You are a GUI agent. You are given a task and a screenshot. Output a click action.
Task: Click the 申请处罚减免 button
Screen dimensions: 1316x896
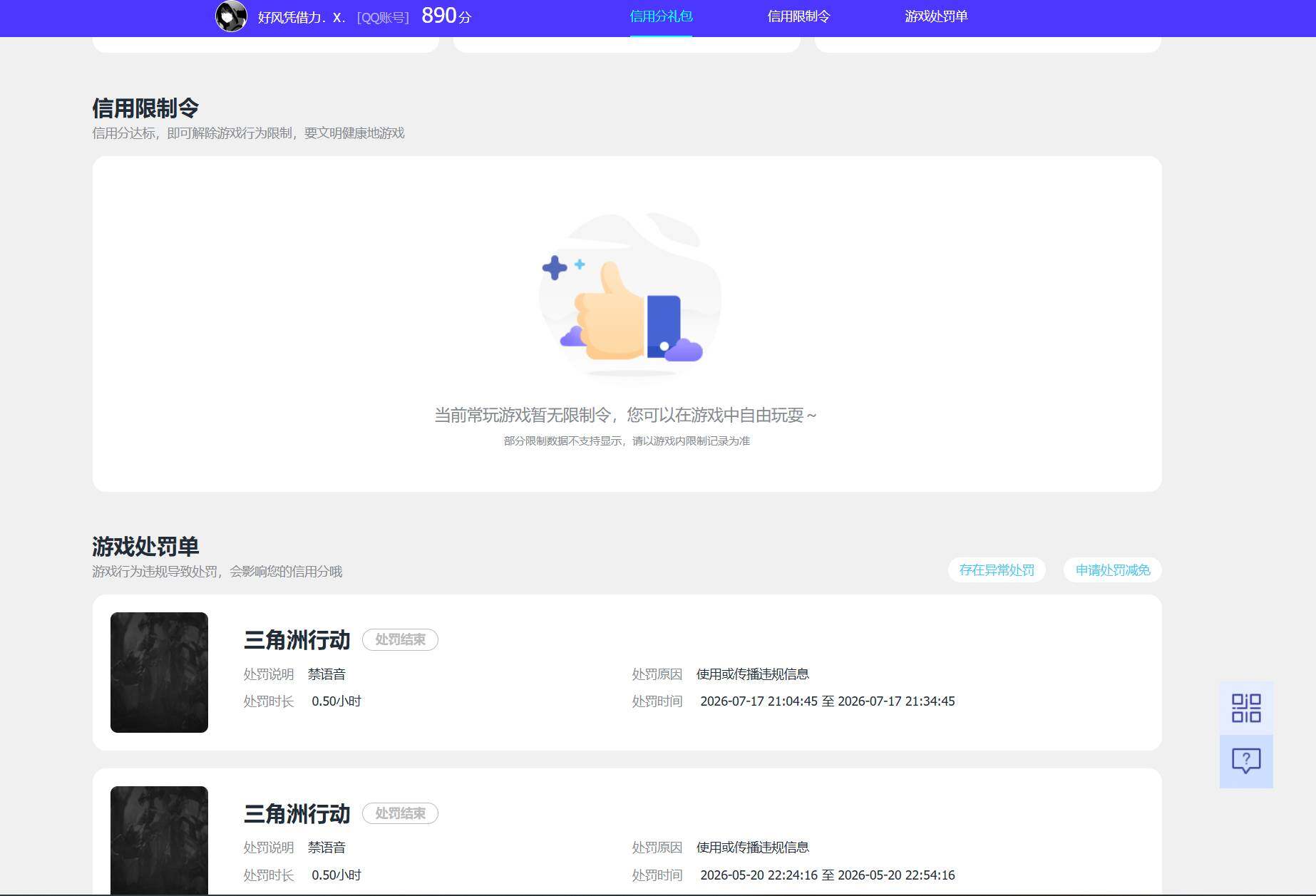(1113, 570)
